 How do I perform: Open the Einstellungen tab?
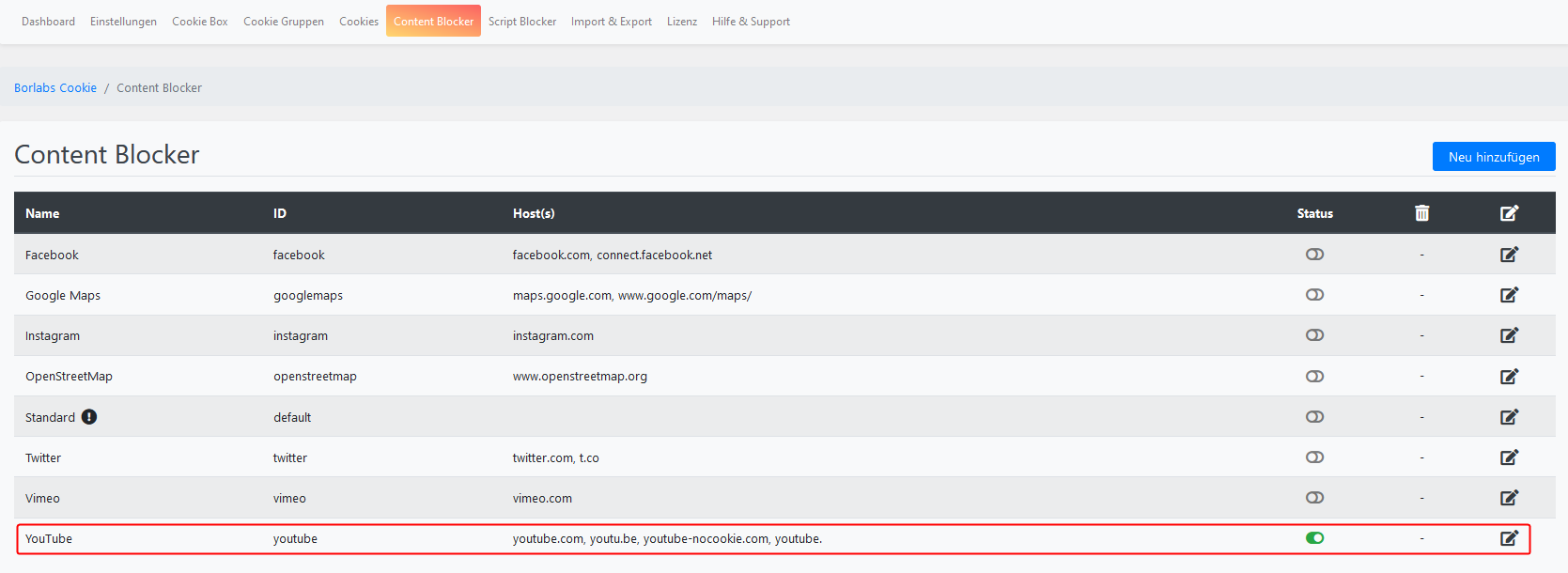coord(123,21)
